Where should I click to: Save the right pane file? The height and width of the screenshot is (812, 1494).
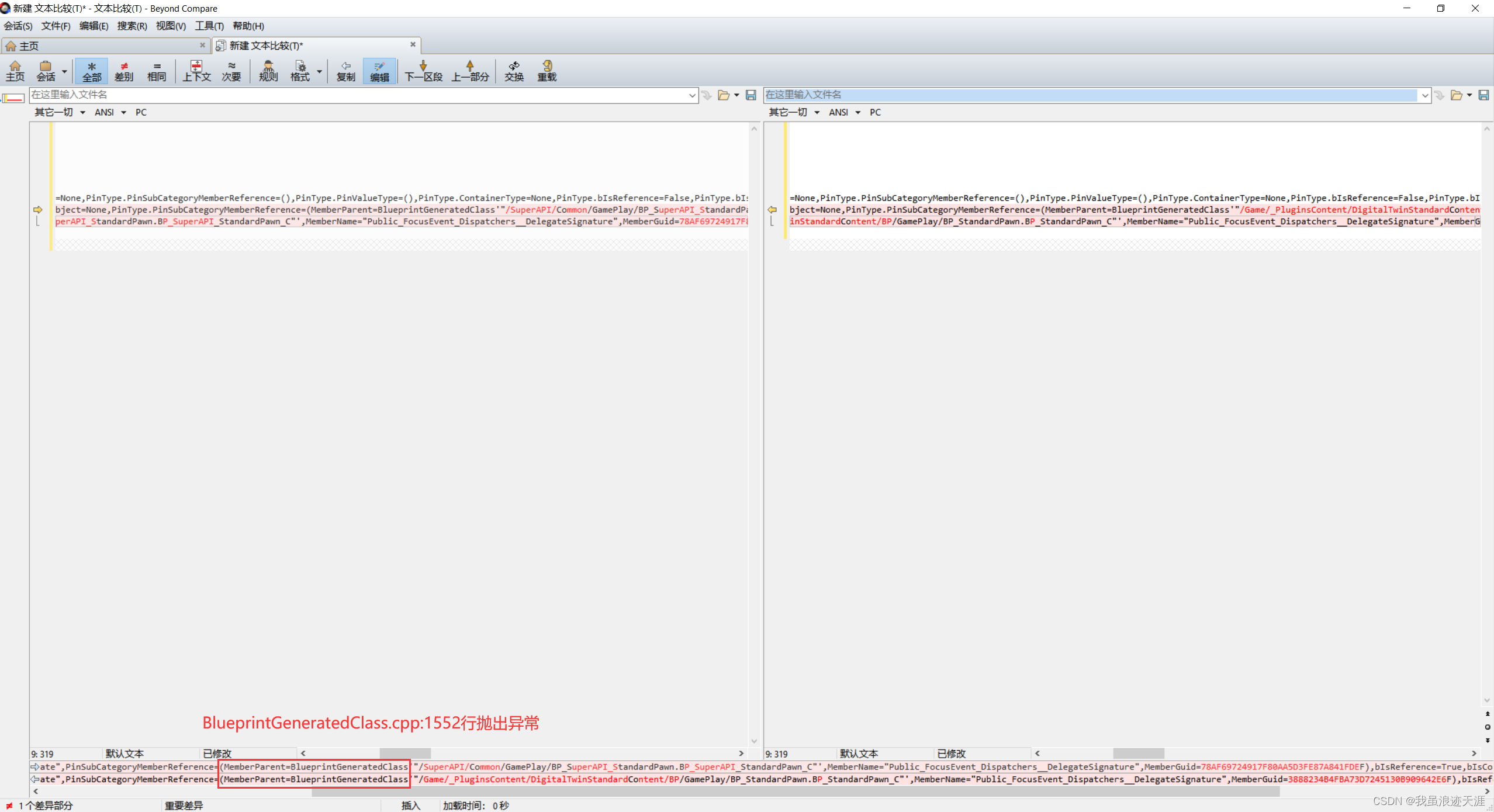(1485, 95)
